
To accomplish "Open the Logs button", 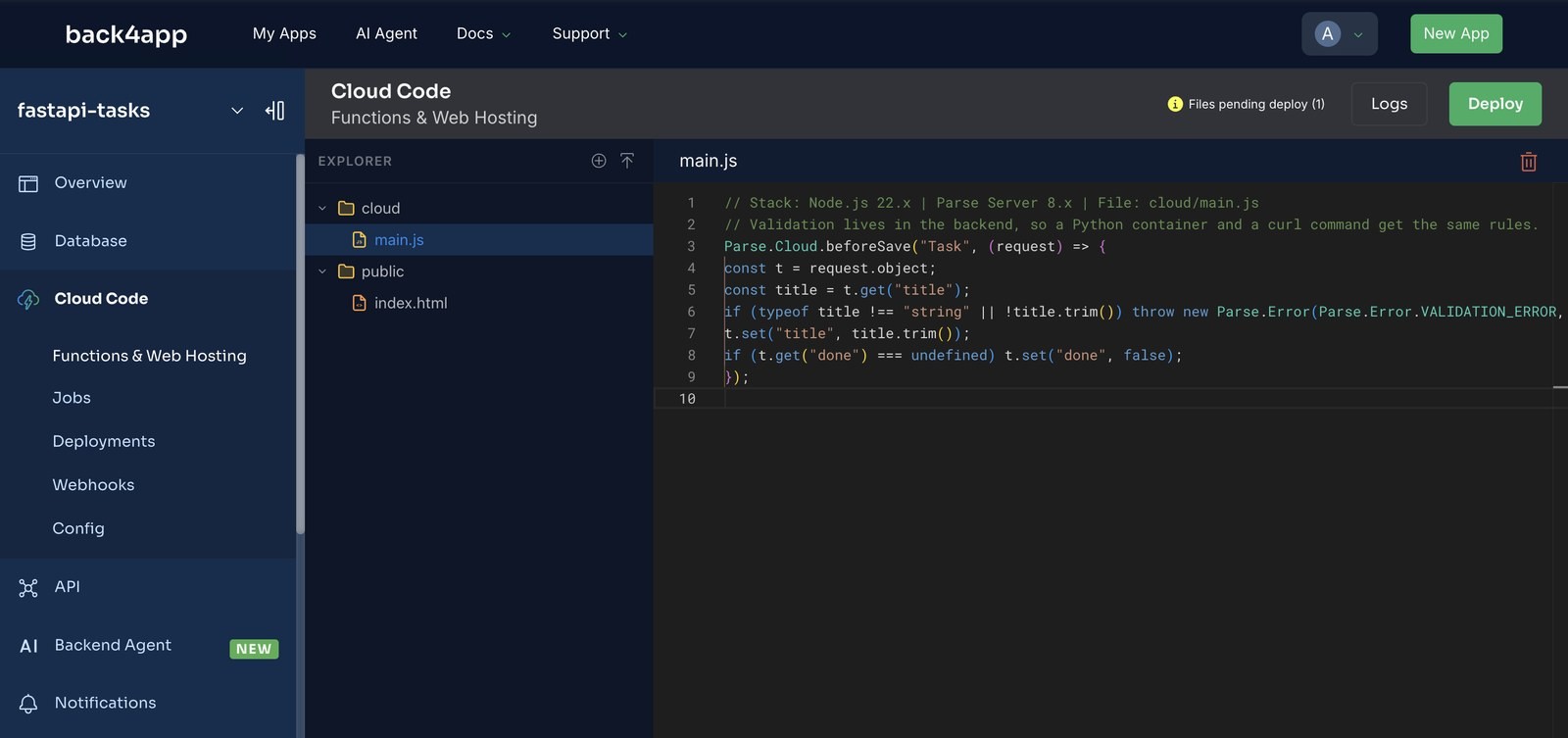I will (x=1389, y=104).
